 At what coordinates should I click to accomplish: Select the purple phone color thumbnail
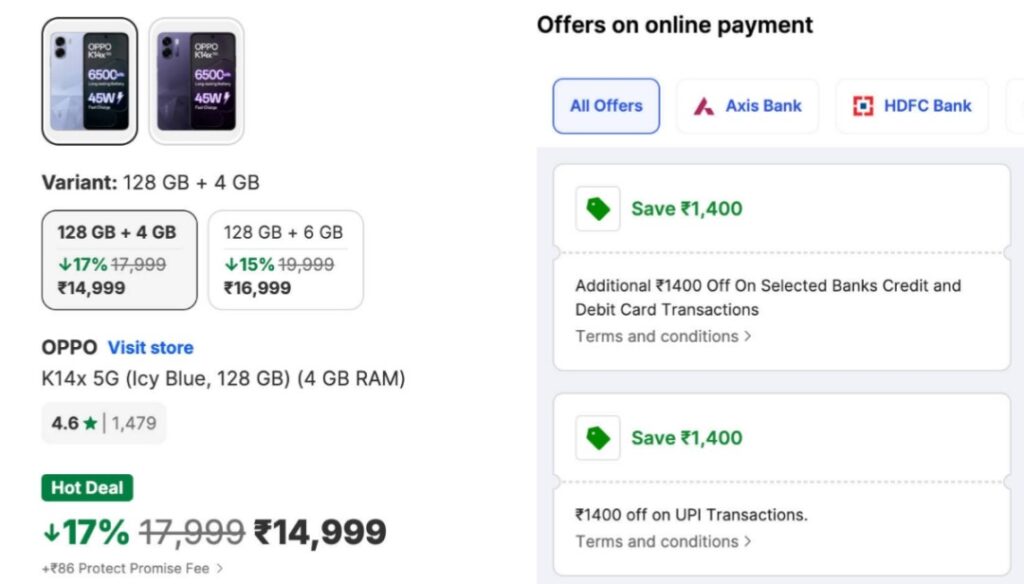pos(197,81)
